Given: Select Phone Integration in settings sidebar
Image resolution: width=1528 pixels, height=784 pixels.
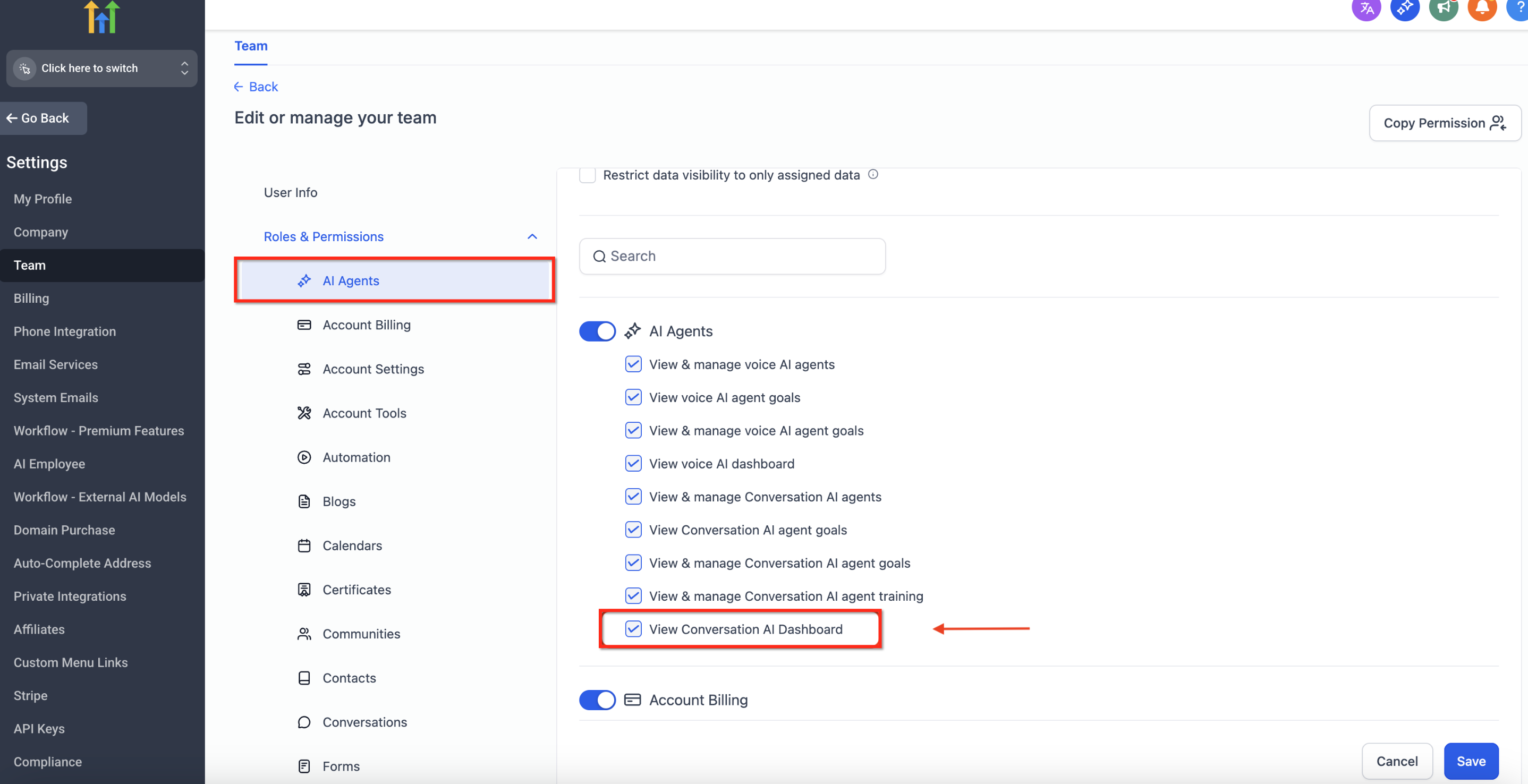Looking at the screenshot, I should [65, 331].
